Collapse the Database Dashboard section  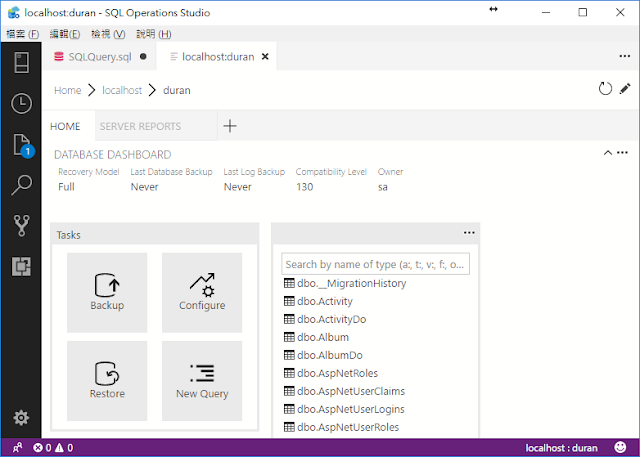tap(607, 153)
